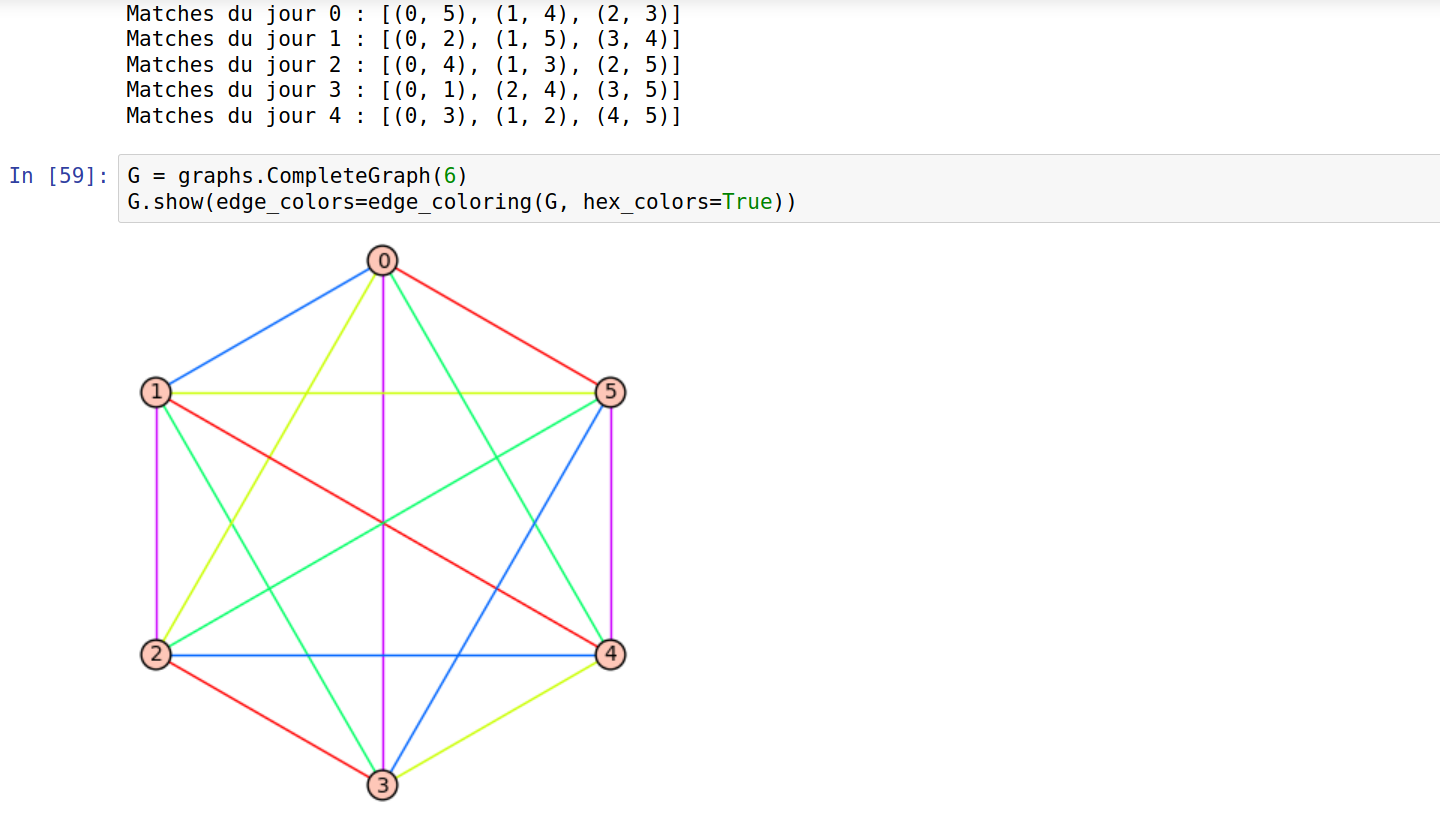Click the vertex labeled 5
Image resolution: width=1440 pixels, height=820 pixels.
pos(610,392)
